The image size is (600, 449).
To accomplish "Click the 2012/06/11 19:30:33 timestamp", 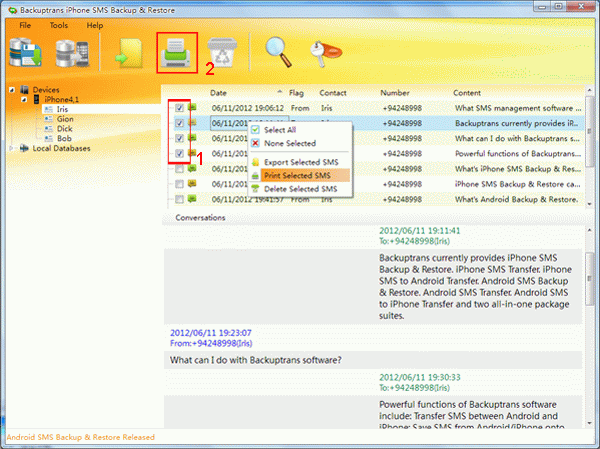I will point(419,377).
